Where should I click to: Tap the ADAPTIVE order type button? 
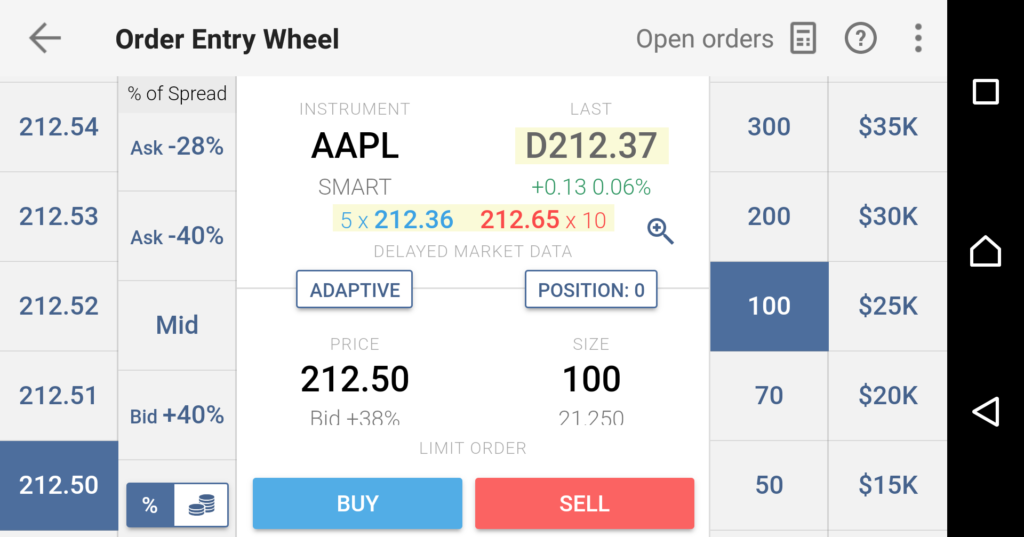tap(354, 291)
